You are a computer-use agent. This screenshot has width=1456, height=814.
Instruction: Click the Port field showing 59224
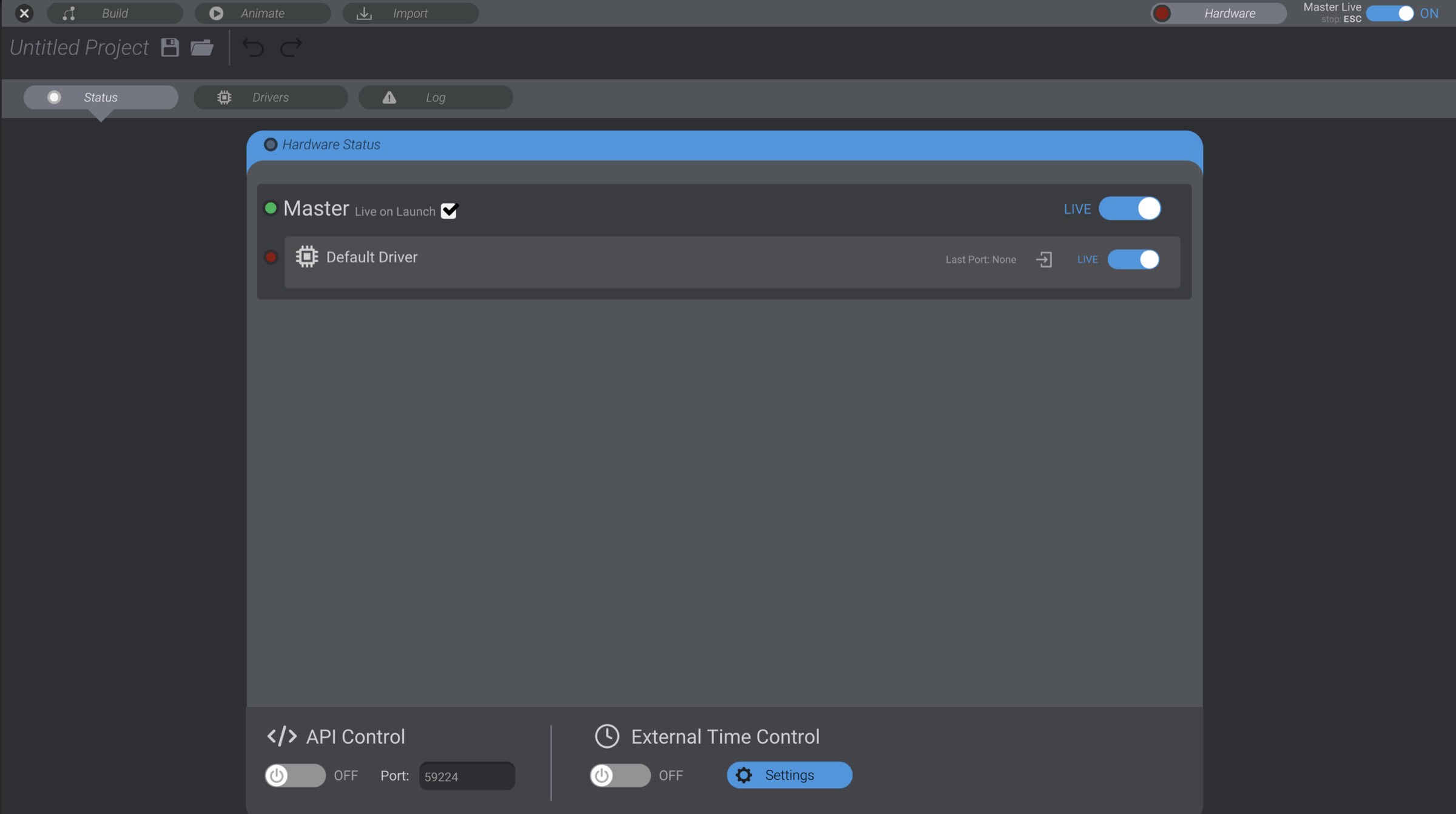click(466, 776)
